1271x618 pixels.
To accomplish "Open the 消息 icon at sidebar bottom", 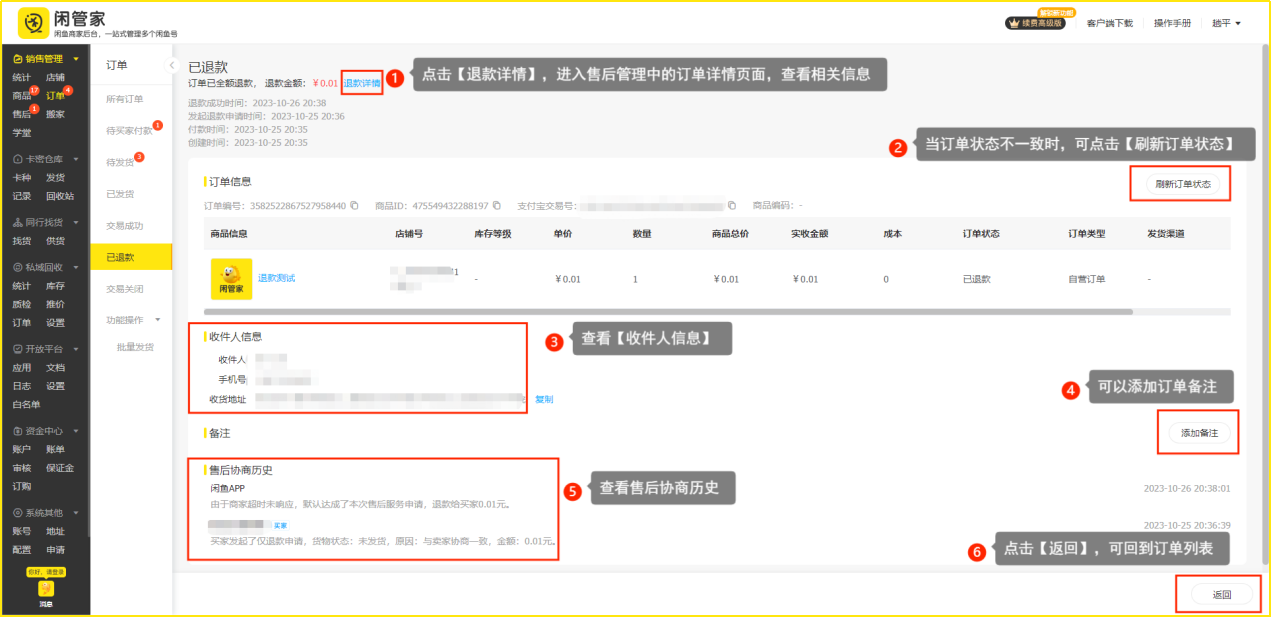I will (x=45, y=590).
